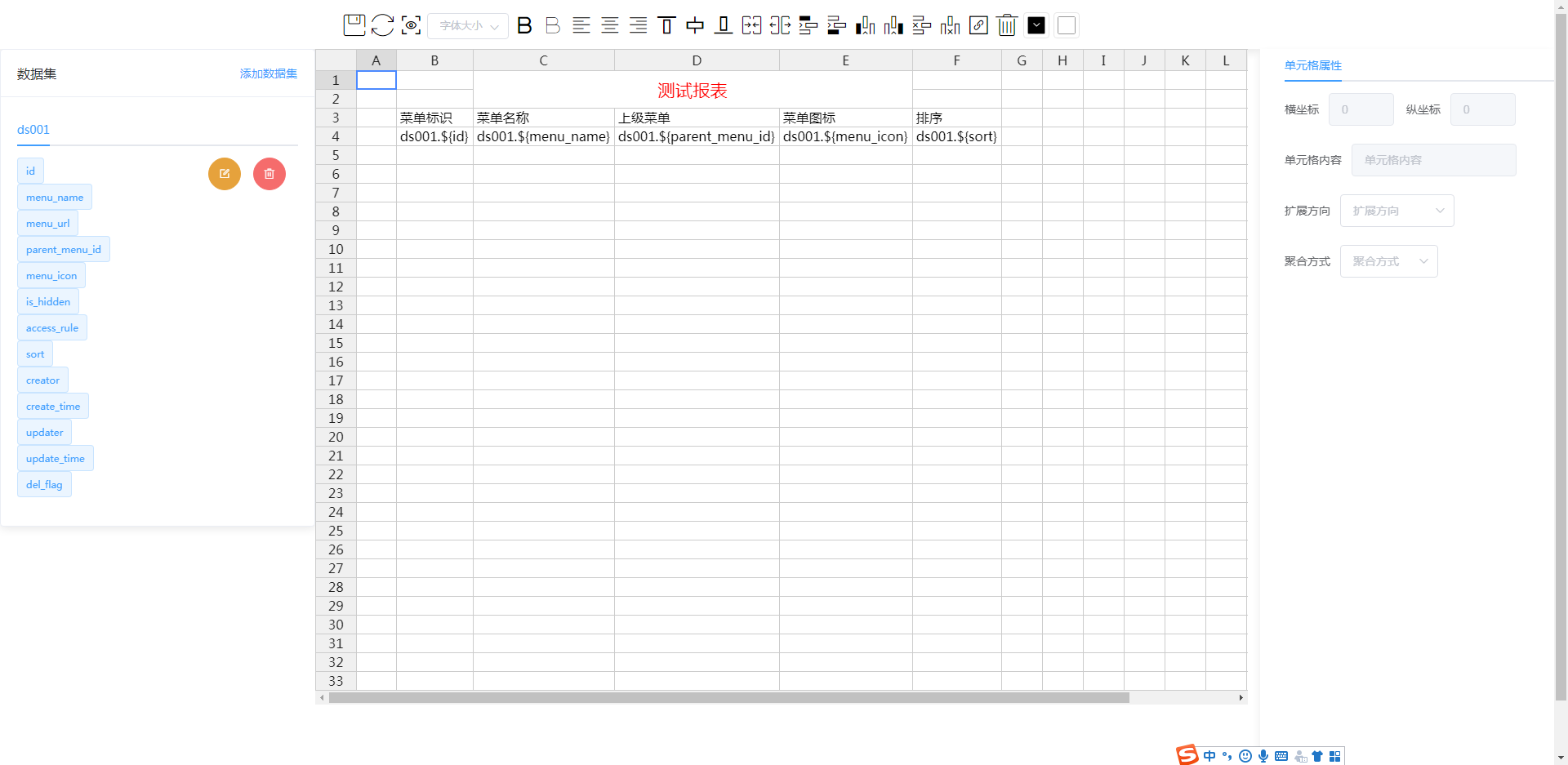Click the creator field tag
This screenshot has height=765, width=1568.
click(x=42, y=380)
